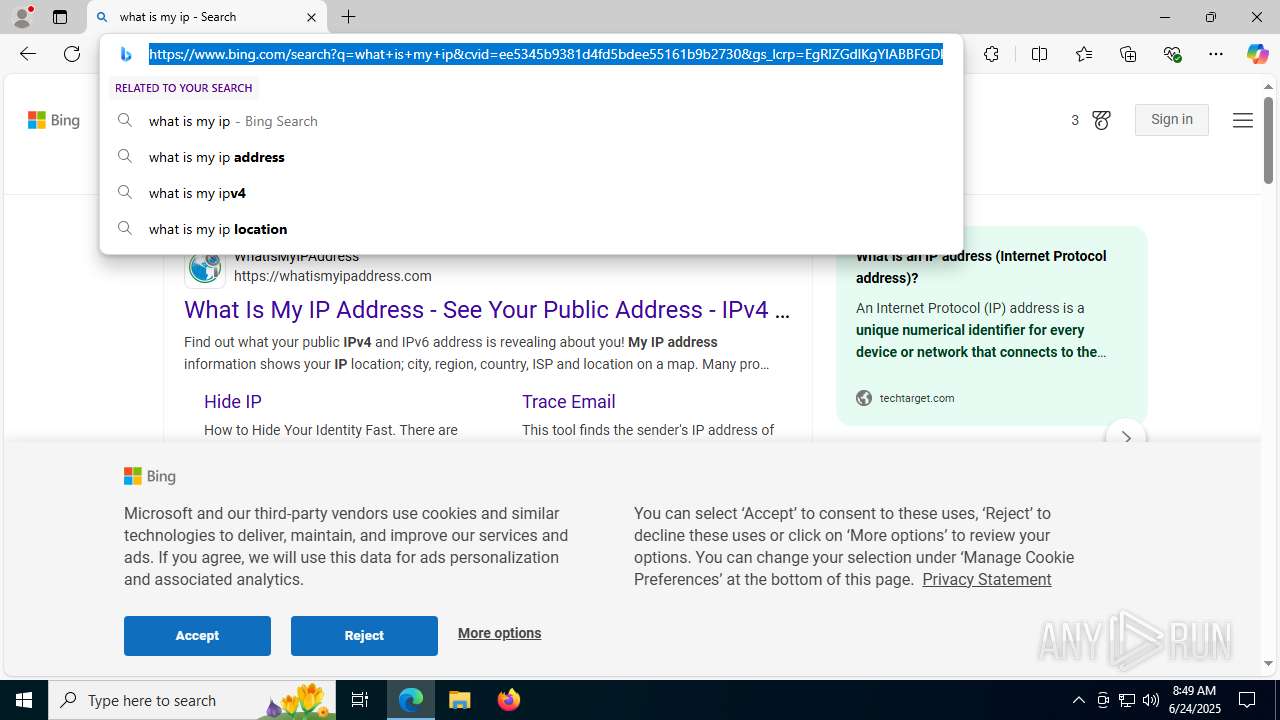Launch Firefox from taskbar
Screen dimensions: 1280x720
(x=509, y=700)
